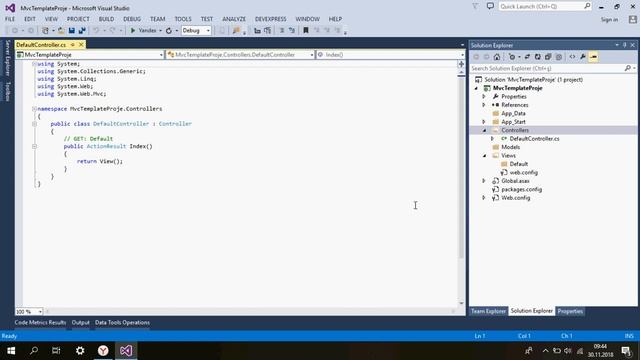Image resolution: width=640 pixels, height=360 pixels.
Task: Expand the Global.asax node
Action: 484,181
